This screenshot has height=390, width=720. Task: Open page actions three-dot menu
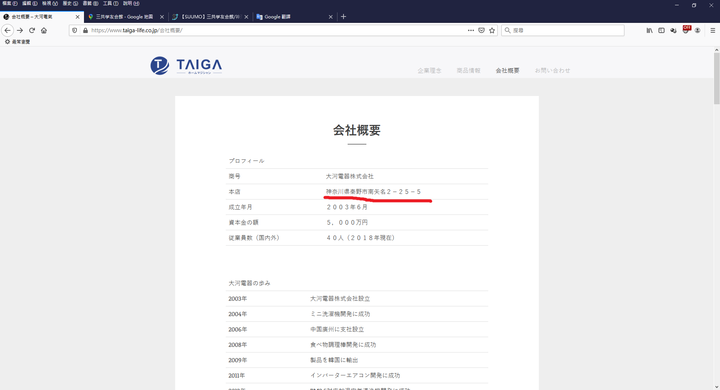click(471, 30)
